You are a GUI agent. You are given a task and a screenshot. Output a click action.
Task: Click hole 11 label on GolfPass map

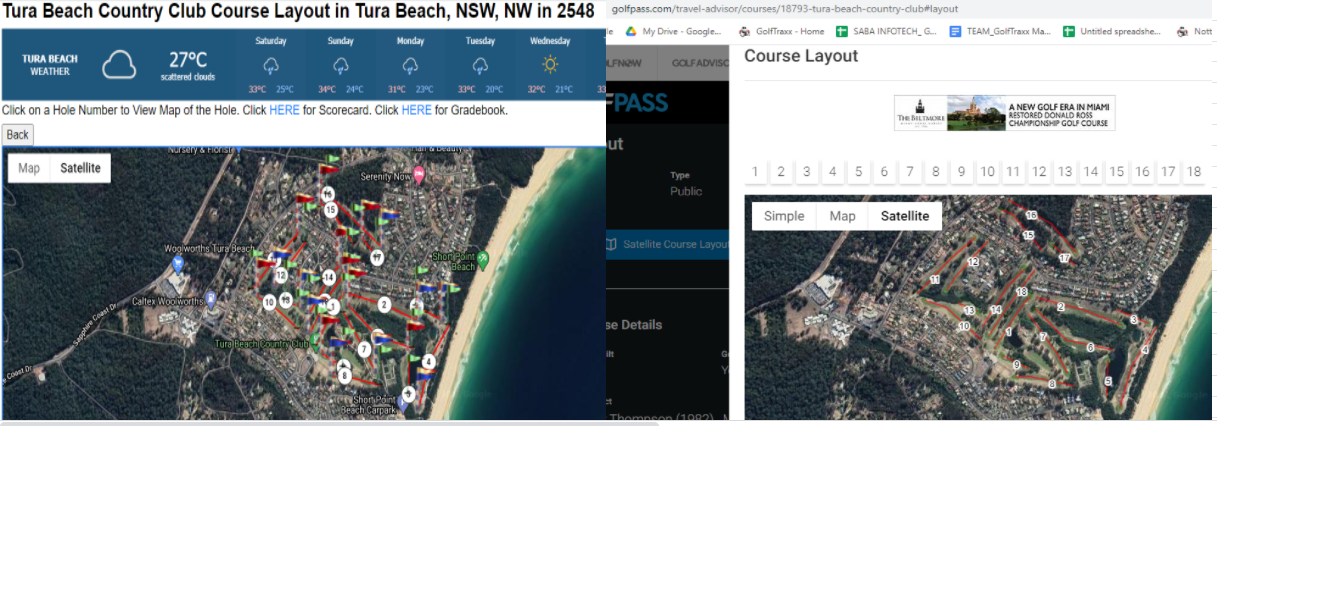click(x=934, y=280)
